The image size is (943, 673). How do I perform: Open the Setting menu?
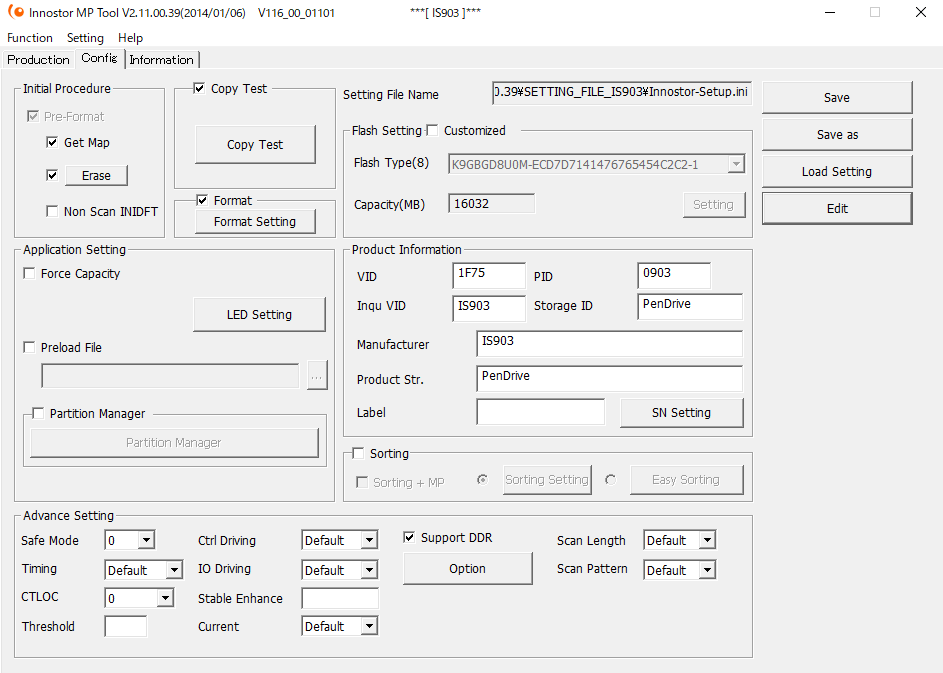(x=85, y=38)
